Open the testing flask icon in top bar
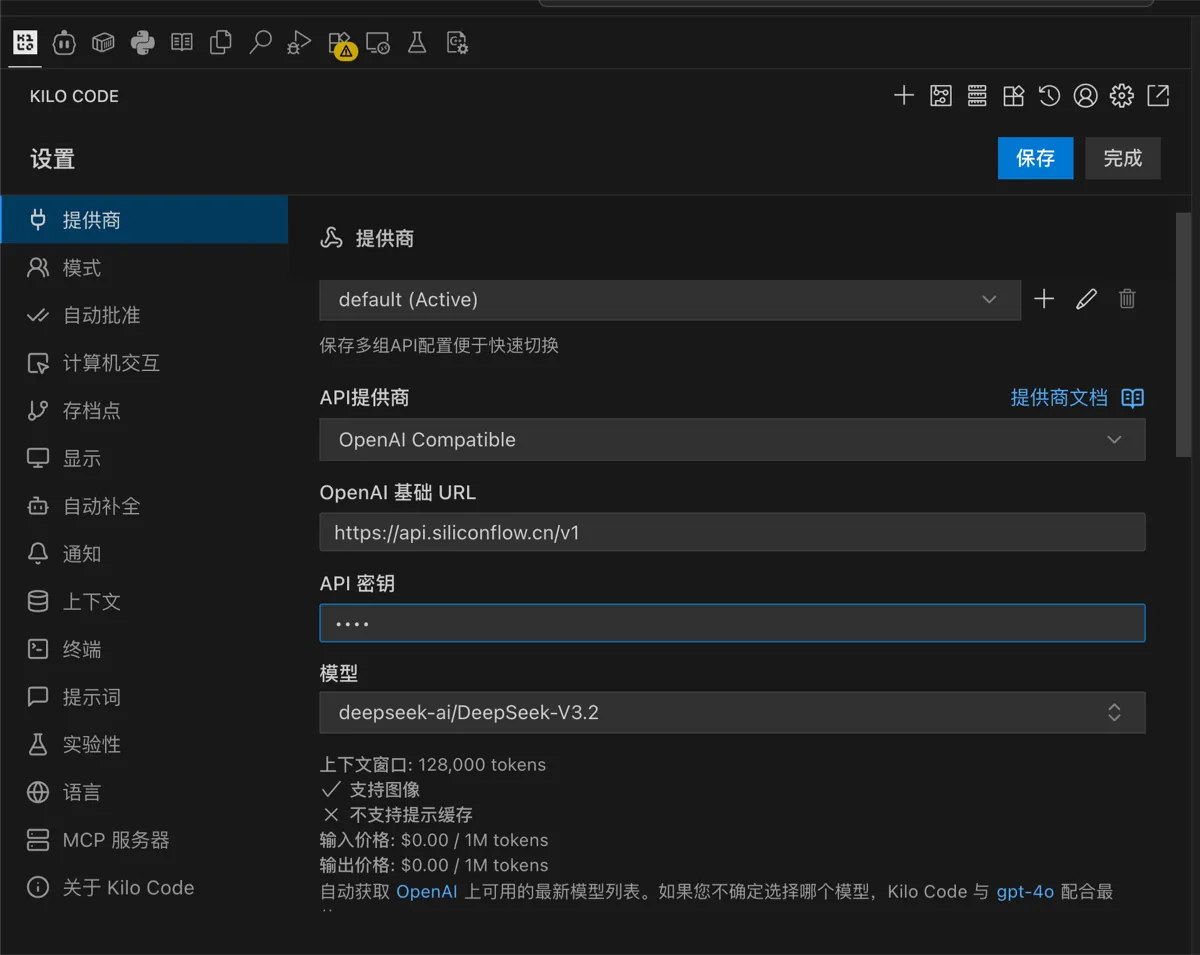This screenshot has height=955, width=1200. (x=417, y=42)
